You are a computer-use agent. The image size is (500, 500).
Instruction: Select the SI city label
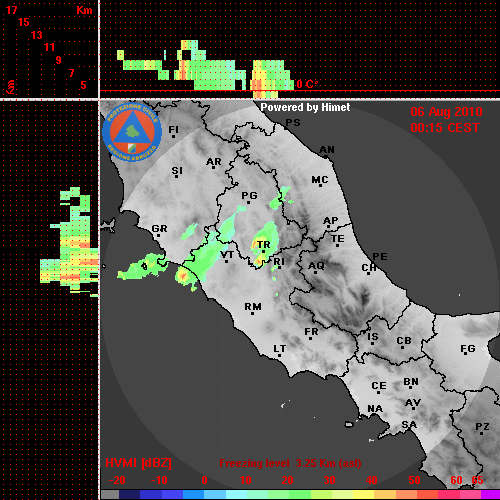click(x=177, y=171)
